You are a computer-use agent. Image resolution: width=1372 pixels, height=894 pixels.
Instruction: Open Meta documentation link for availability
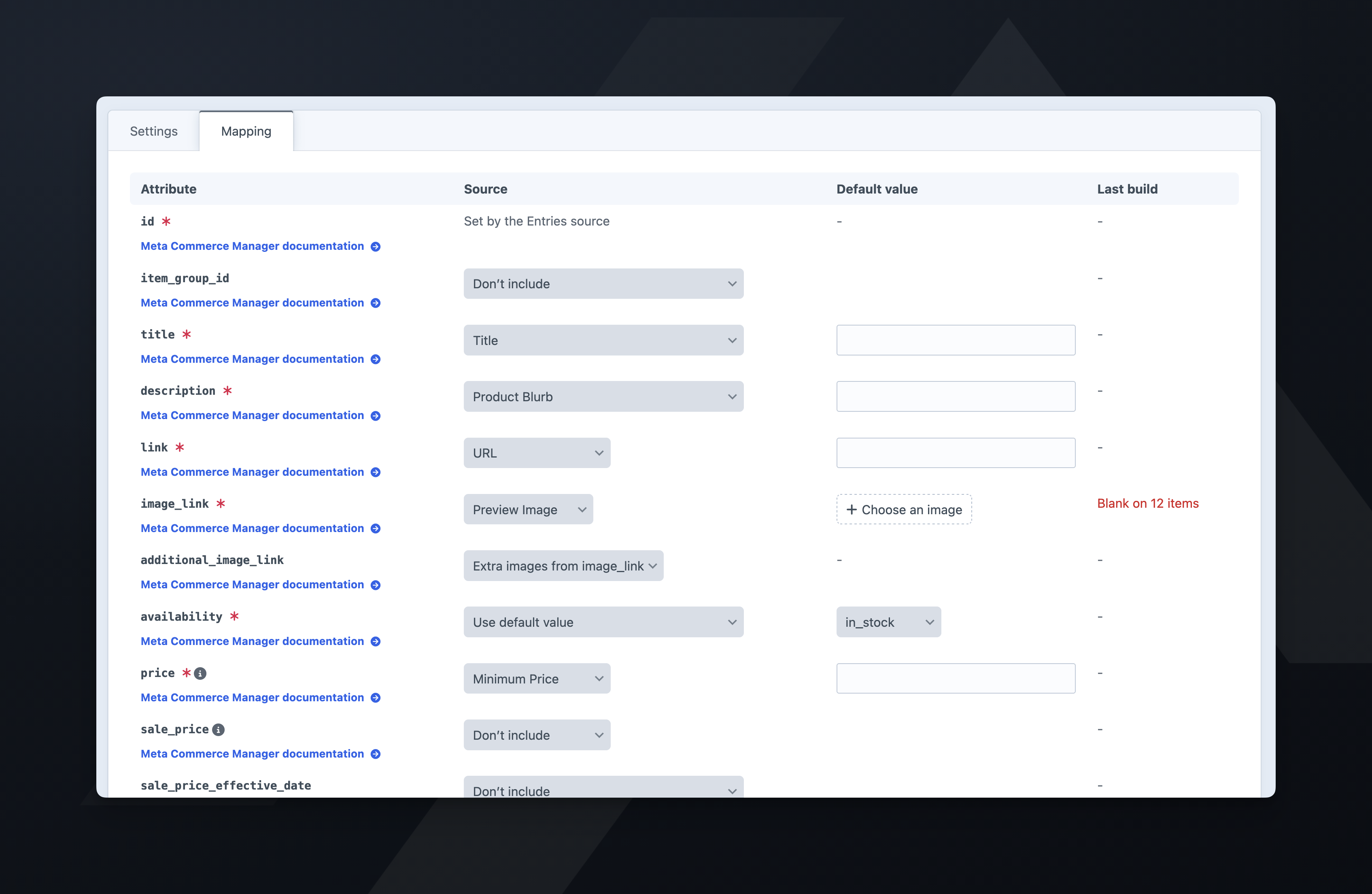[253, 641]
